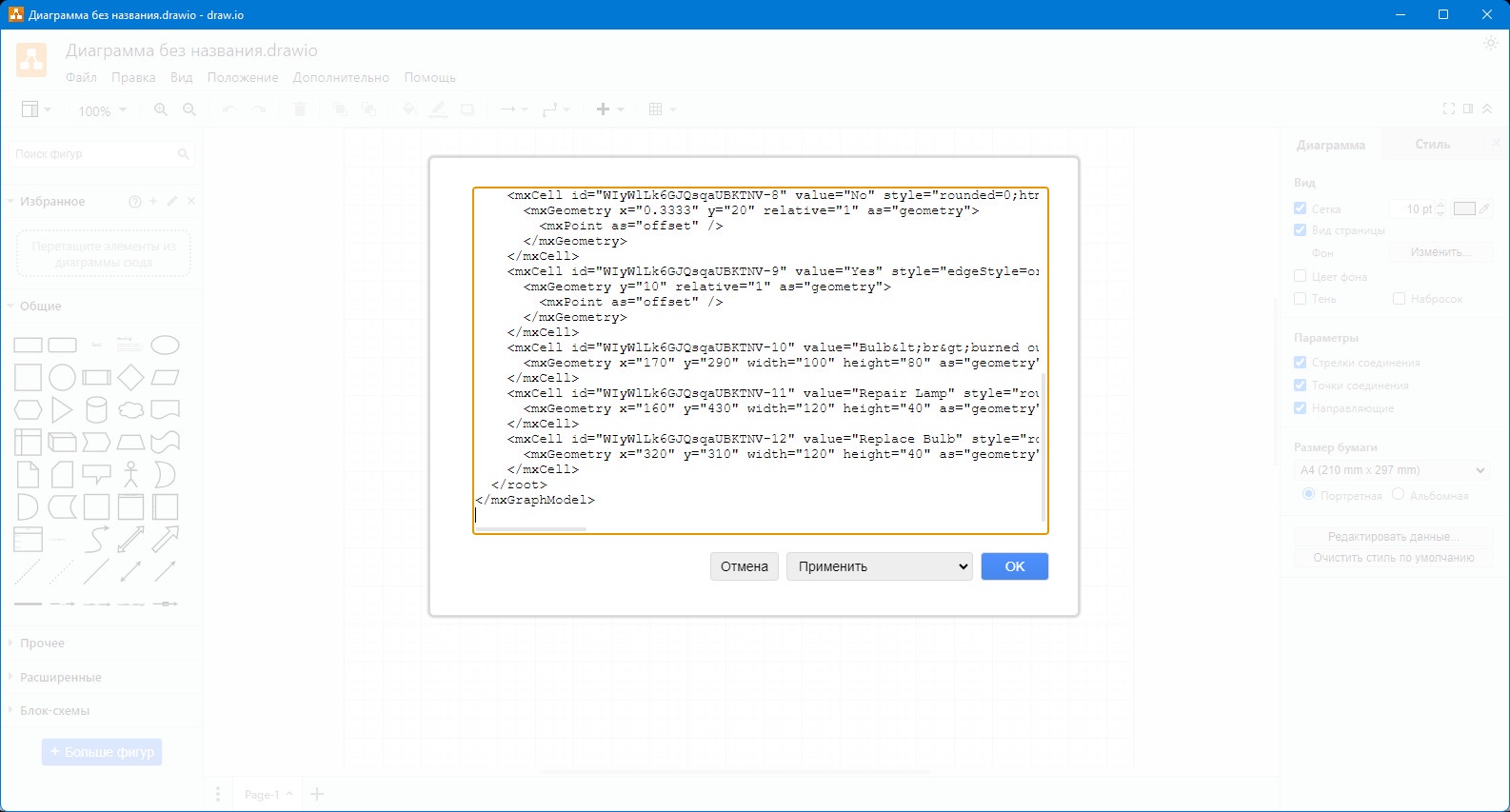
Task: Toggle the Сетка checkbox
Action: tap(1300, 208)
